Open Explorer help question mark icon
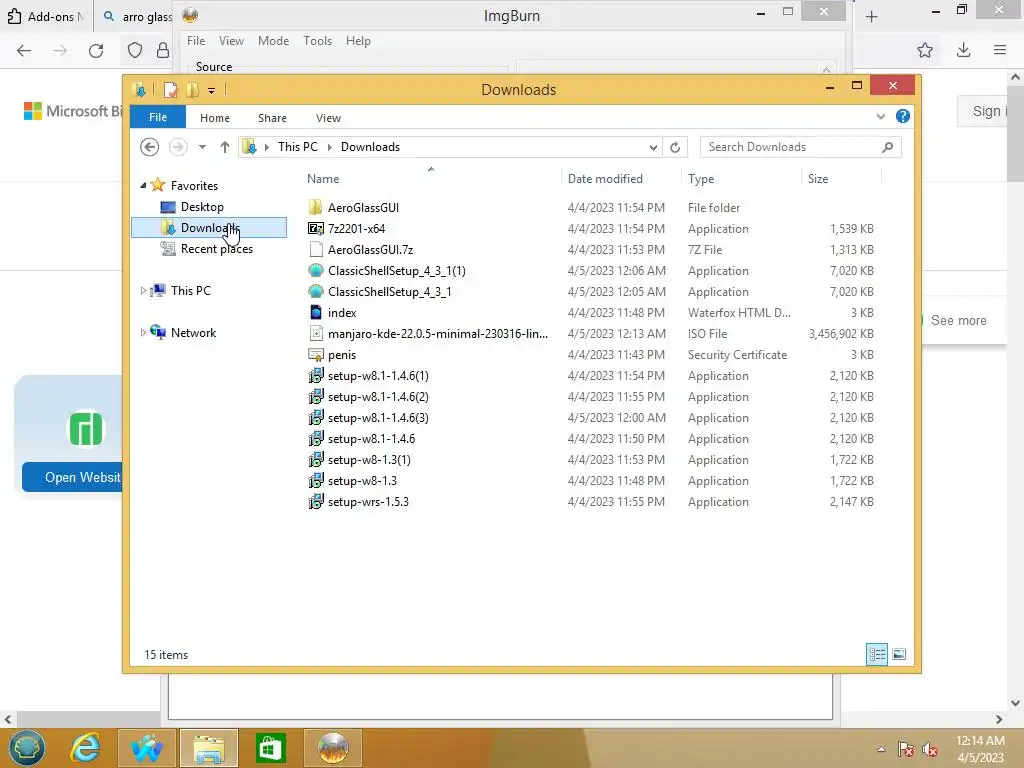1024x768 pixels. (x=903, y=116)
